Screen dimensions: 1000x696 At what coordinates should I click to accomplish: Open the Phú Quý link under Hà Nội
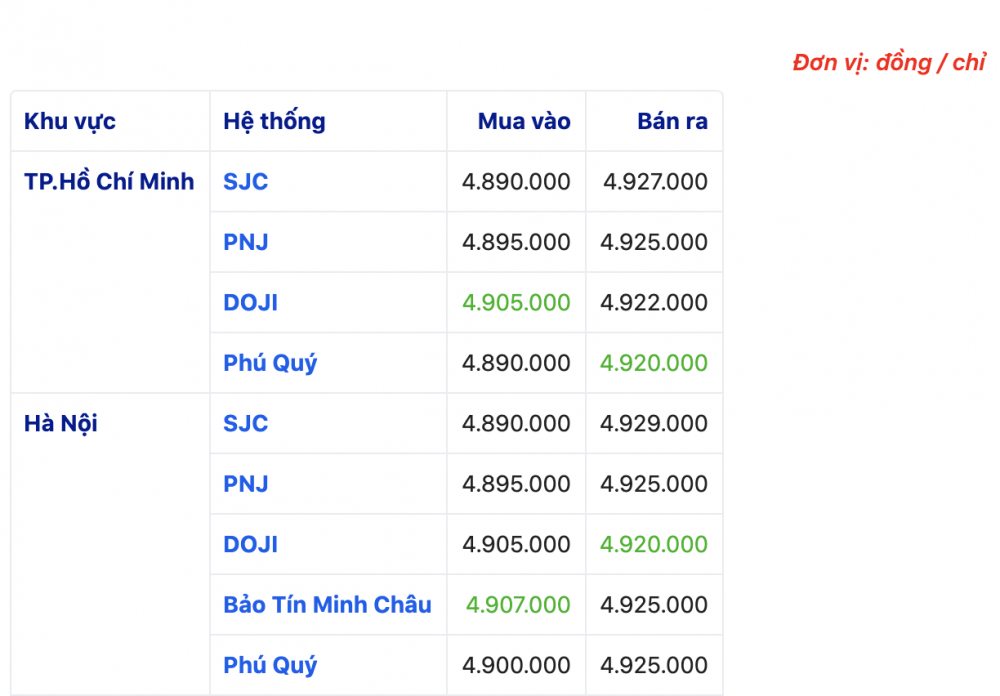click(x=270, y=665)
